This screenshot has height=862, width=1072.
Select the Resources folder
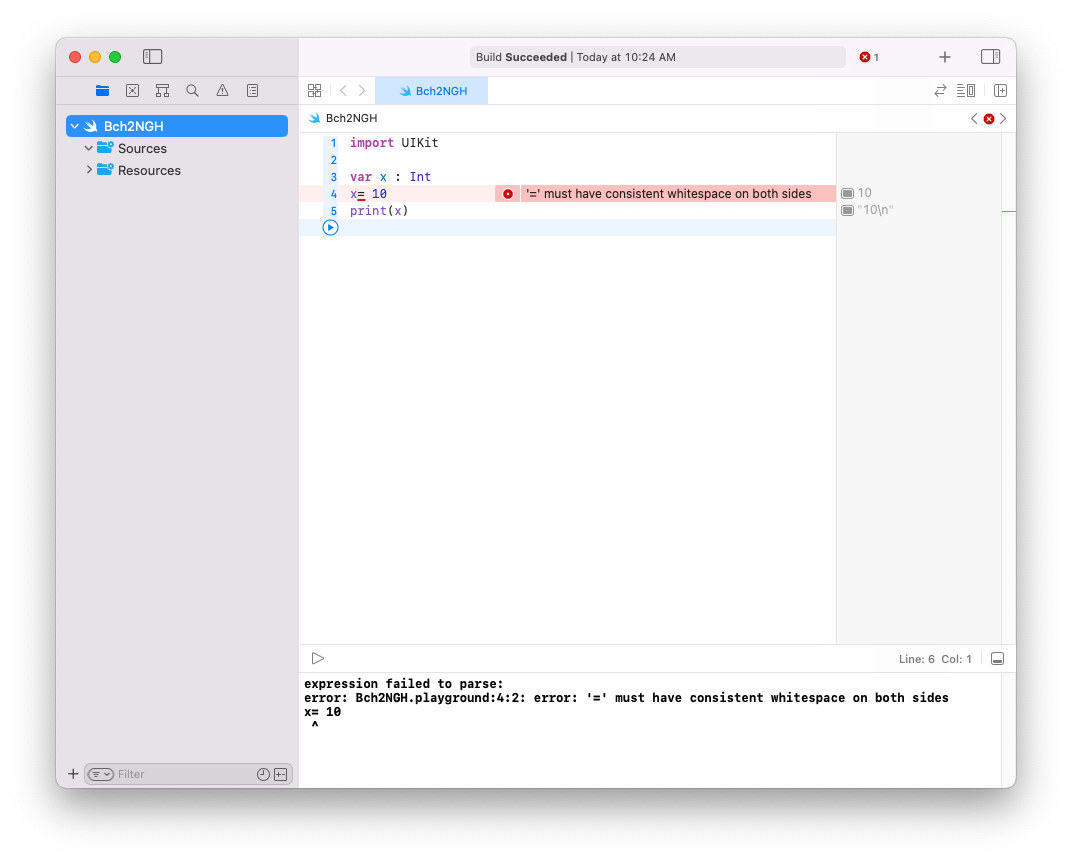tap(148, 170)
